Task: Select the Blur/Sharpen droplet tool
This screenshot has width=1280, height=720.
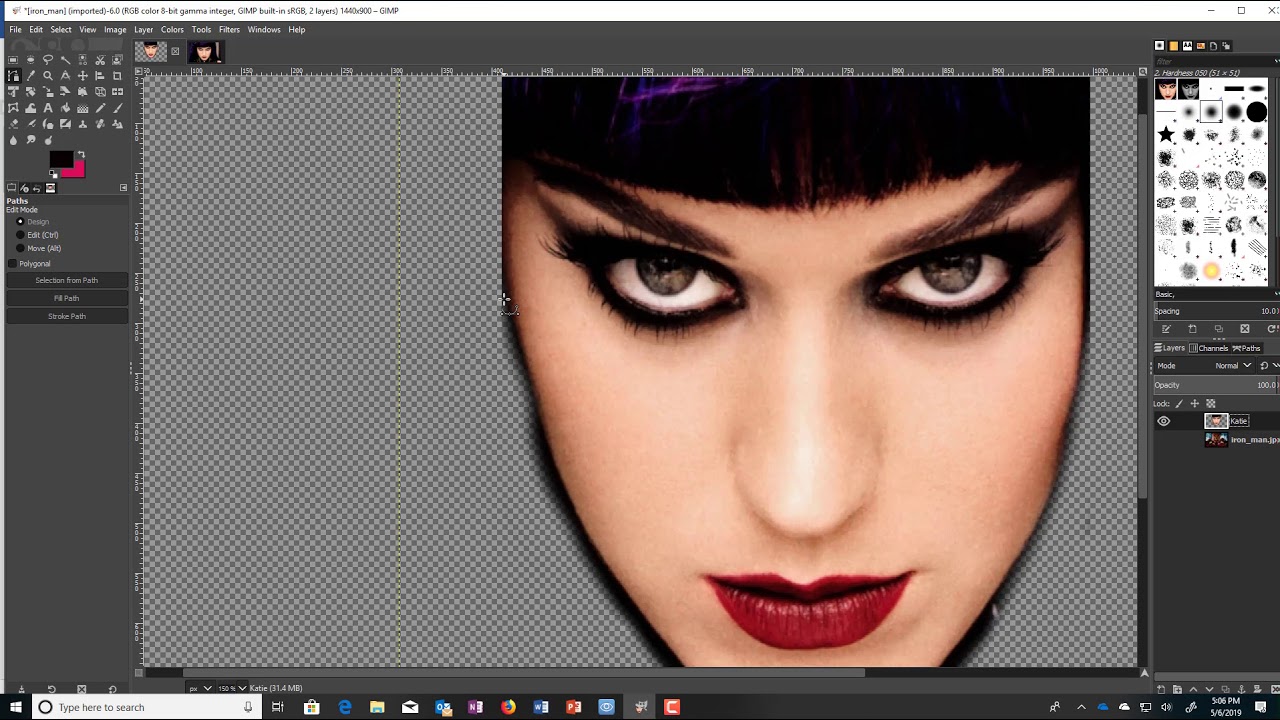Action: click(13, 140)
